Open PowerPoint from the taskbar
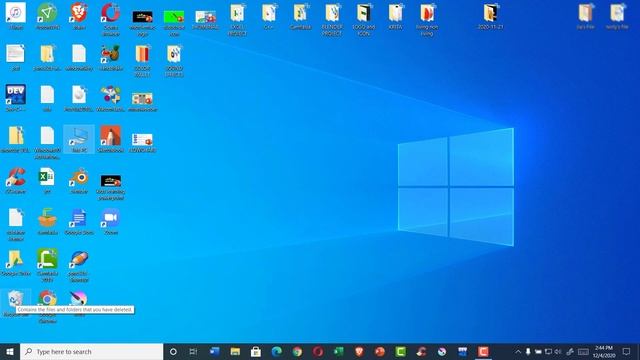640x360 pixels. 380,351
